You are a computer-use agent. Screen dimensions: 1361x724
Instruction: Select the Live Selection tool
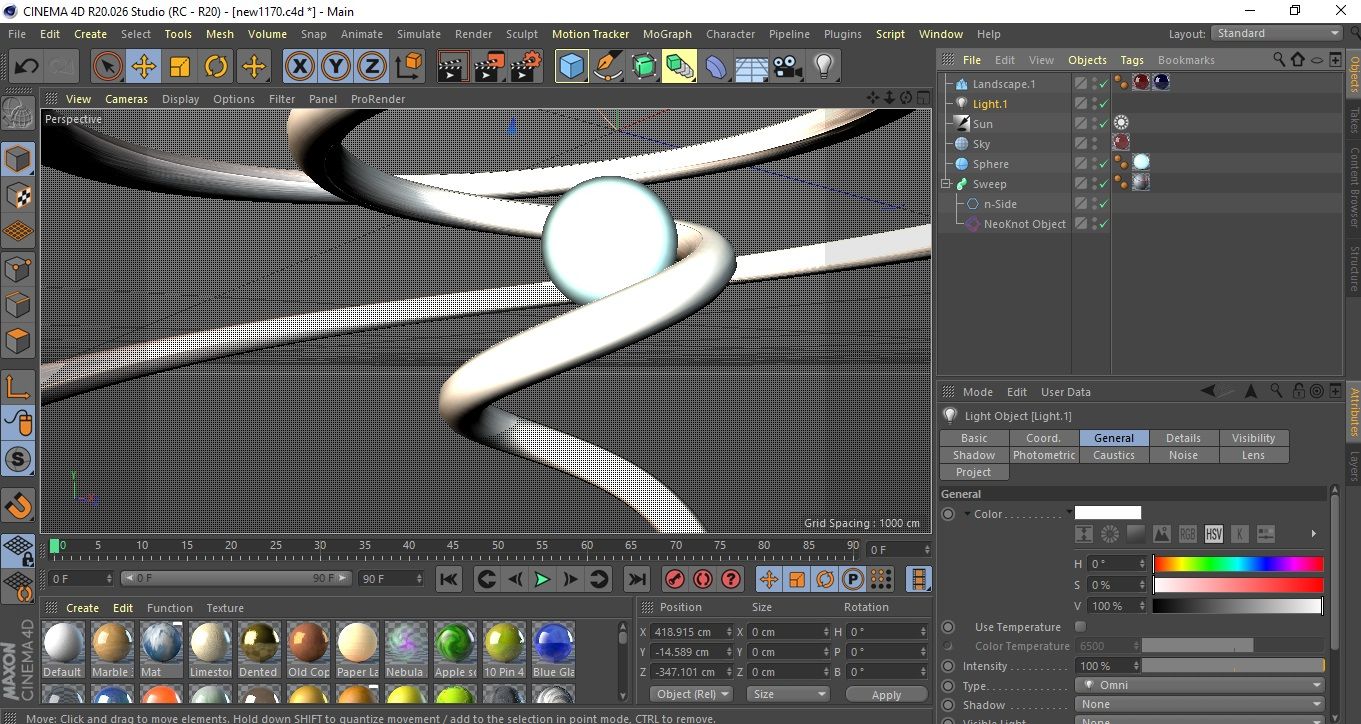(107, 67)
